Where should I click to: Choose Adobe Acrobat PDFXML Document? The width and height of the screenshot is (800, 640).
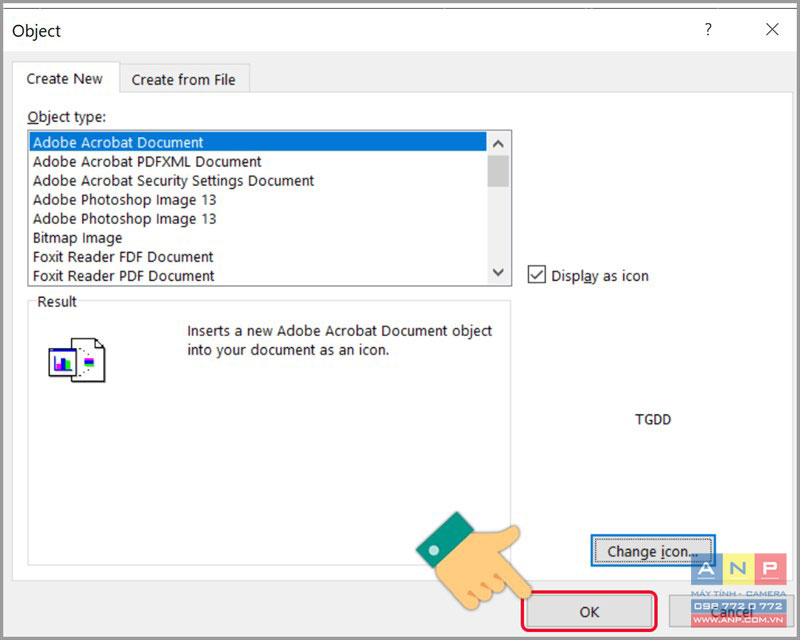point(258,161)
